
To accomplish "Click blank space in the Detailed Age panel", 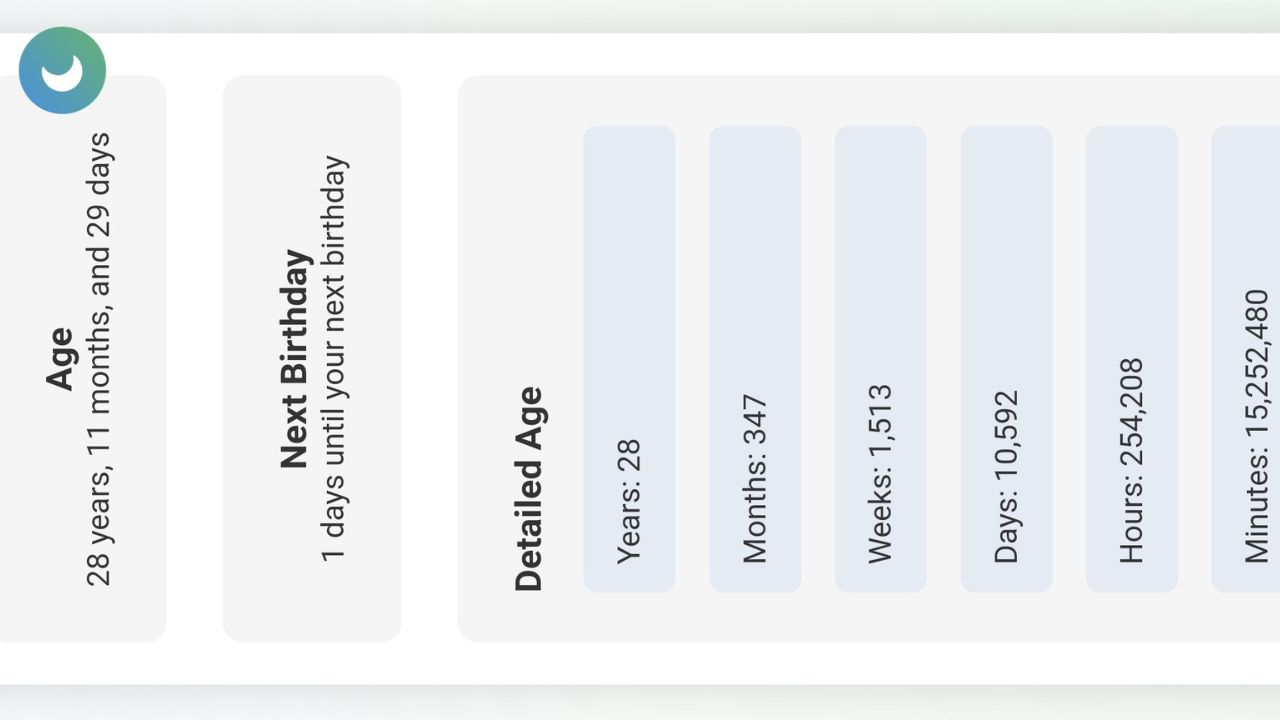I will (x=520, y=200).
